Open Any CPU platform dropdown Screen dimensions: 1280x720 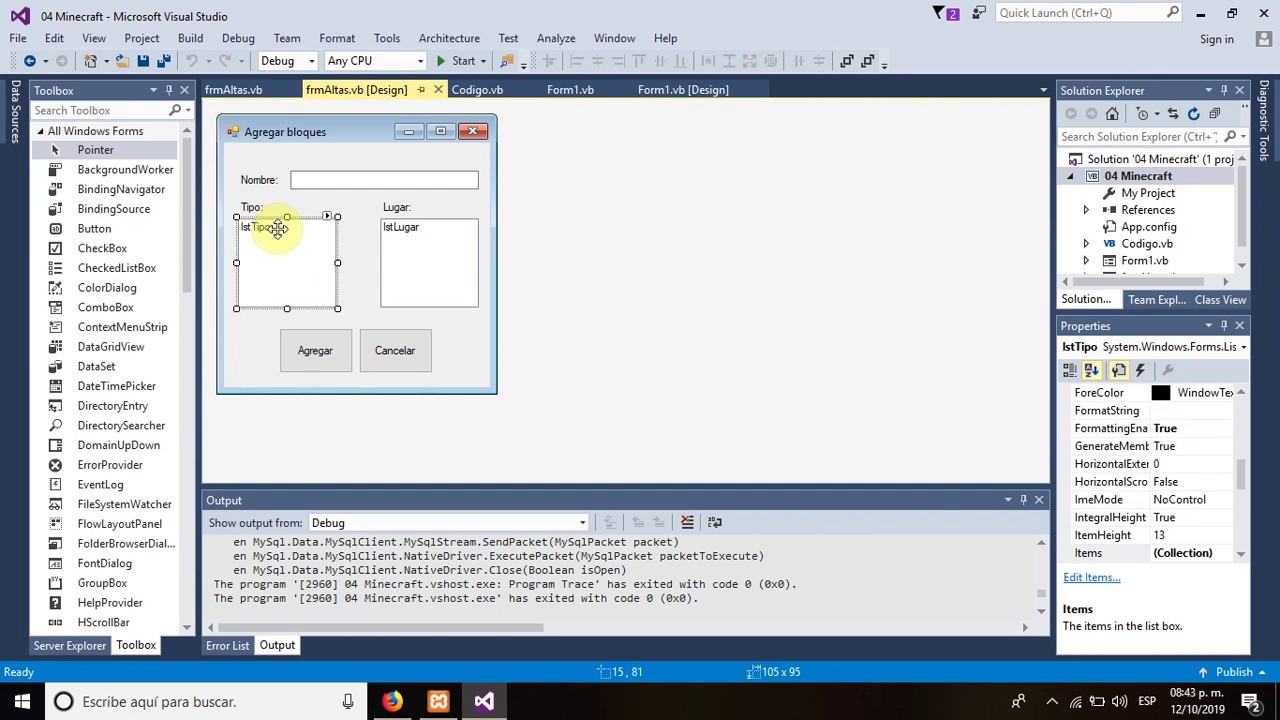coord(420,61)
